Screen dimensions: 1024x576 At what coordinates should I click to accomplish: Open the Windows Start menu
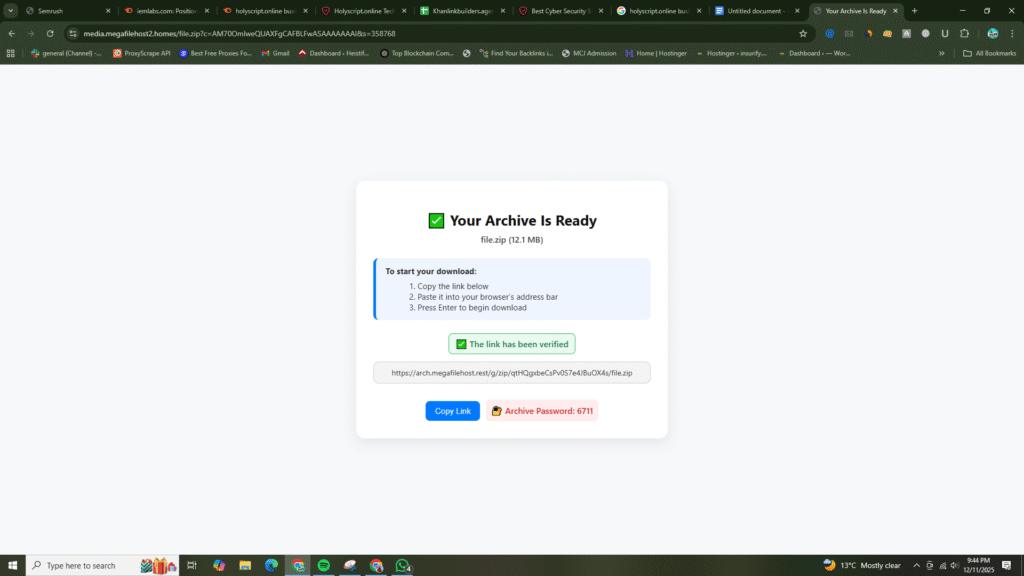[x=10, y=565]
